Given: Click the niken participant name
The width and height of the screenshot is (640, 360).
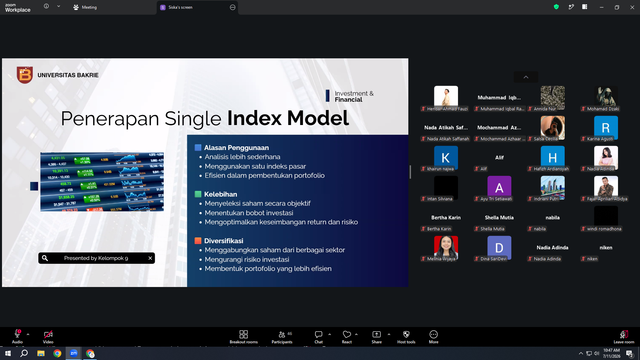Looking at the screenshot, I should click(606, 247).
